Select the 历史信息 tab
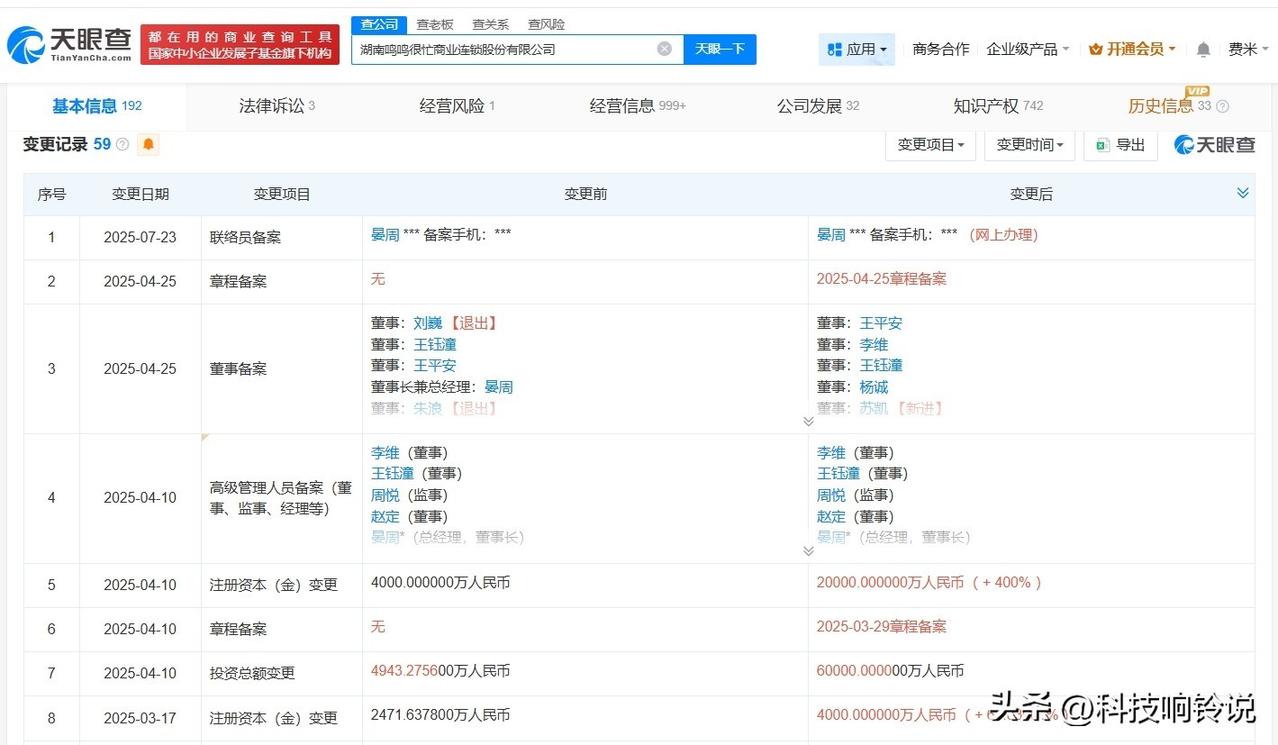The height and width of the screenshot is (745, 1278). click(x=1169, y=106)
